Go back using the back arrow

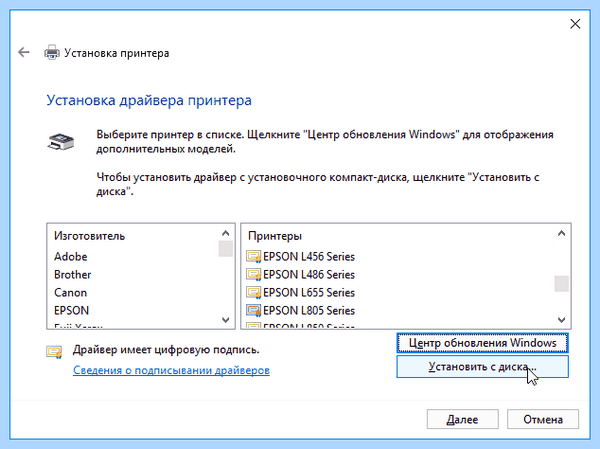click(24, 52)
